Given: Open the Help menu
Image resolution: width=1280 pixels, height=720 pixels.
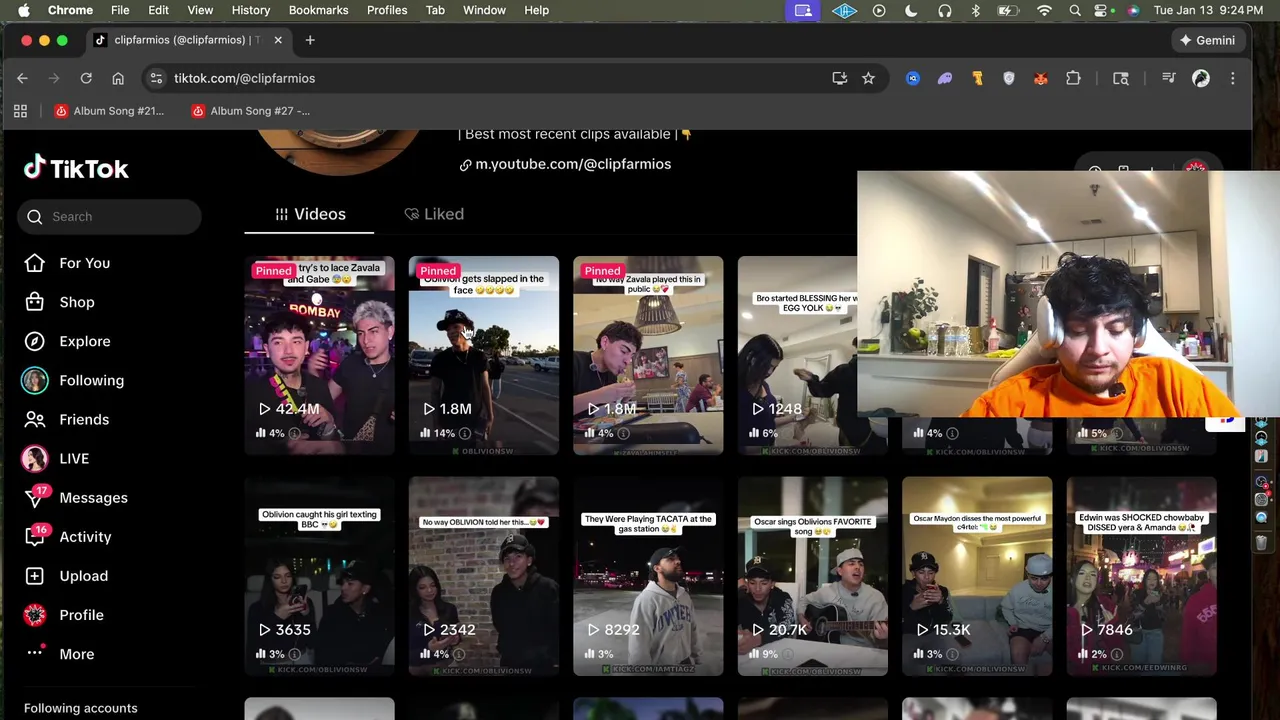Looking at the screenshot, I should click(x=536, y=10).
